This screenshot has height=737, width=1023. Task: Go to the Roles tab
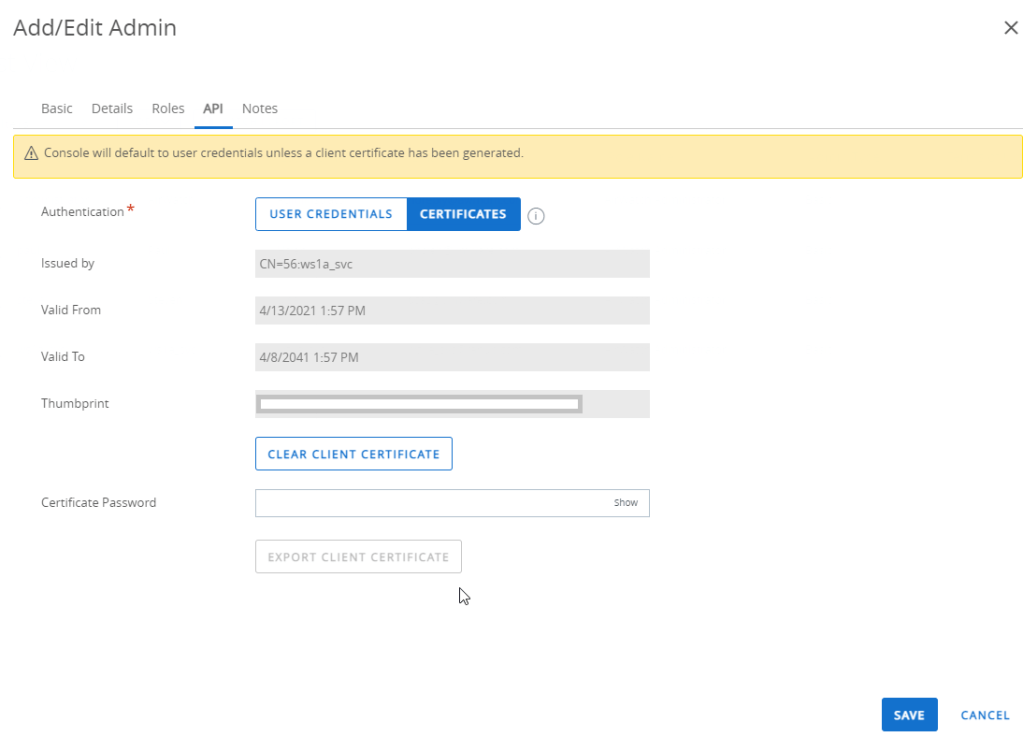[168, 108]
